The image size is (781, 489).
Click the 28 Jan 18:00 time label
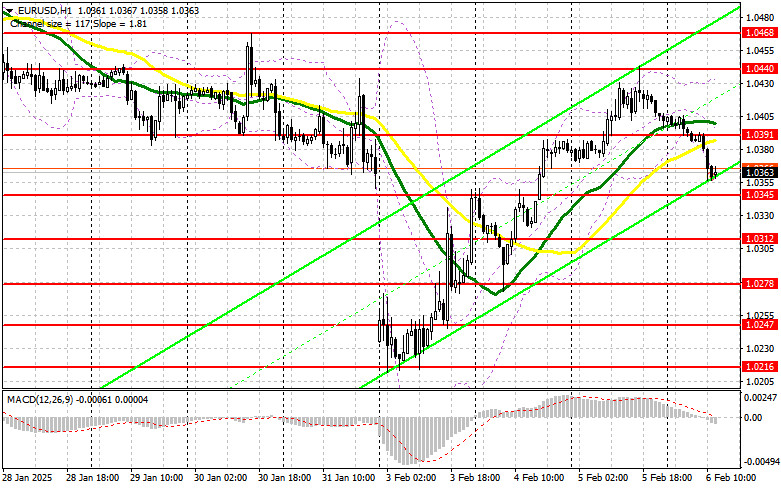92,478
